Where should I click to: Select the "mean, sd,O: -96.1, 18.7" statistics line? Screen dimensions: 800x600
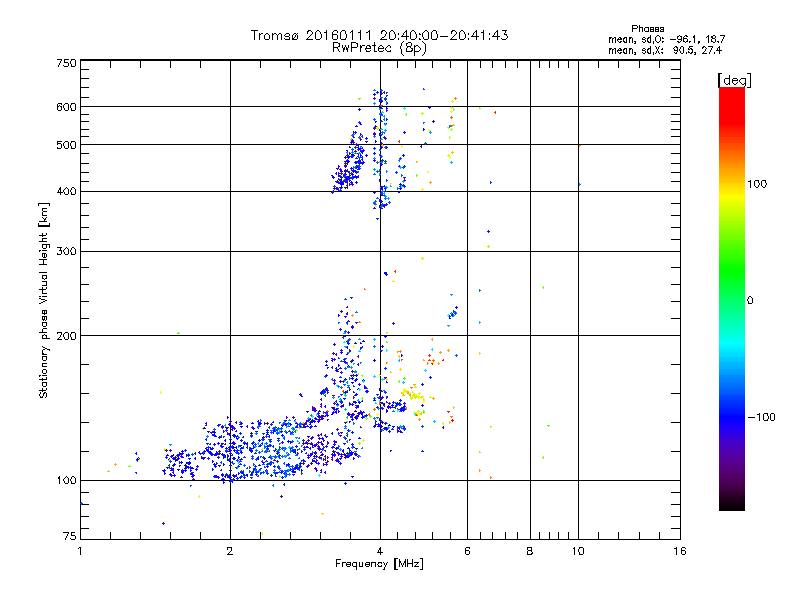pyautogui.click(x=666, y=39)
